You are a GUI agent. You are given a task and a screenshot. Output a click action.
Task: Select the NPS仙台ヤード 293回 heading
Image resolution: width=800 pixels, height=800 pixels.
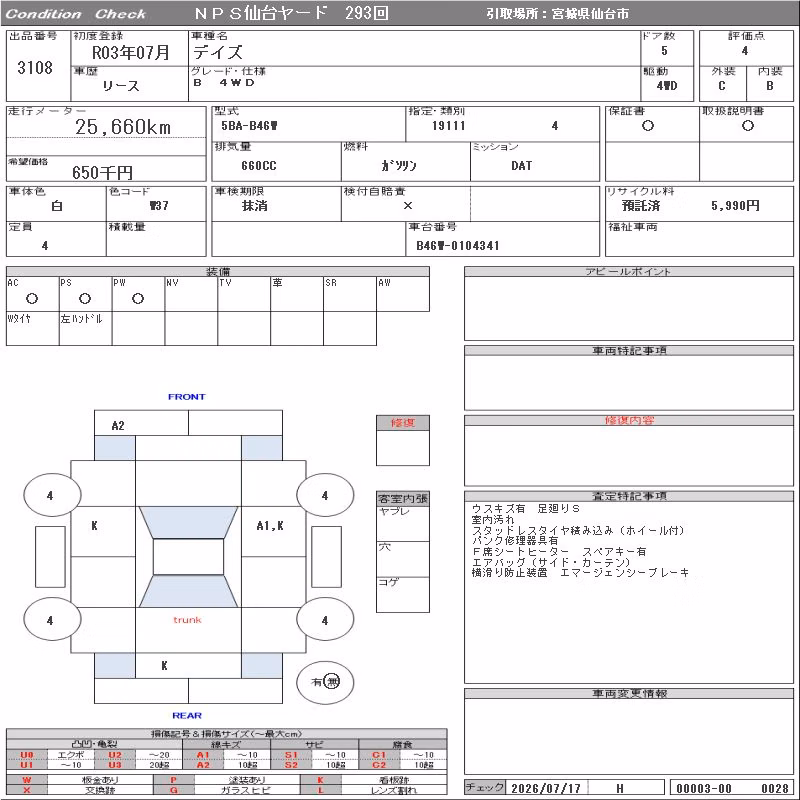(291, 13)
